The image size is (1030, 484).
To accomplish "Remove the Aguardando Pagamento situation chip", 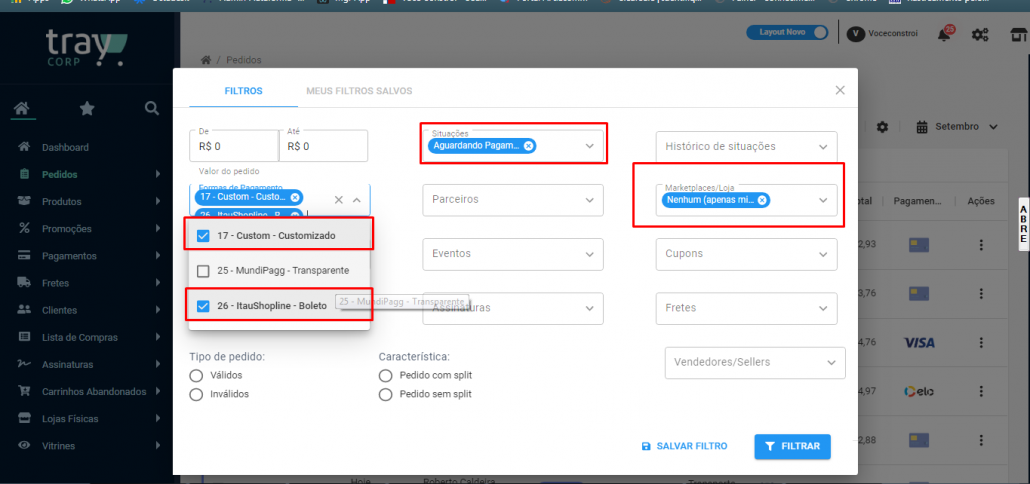I will (x=529, y=146).
